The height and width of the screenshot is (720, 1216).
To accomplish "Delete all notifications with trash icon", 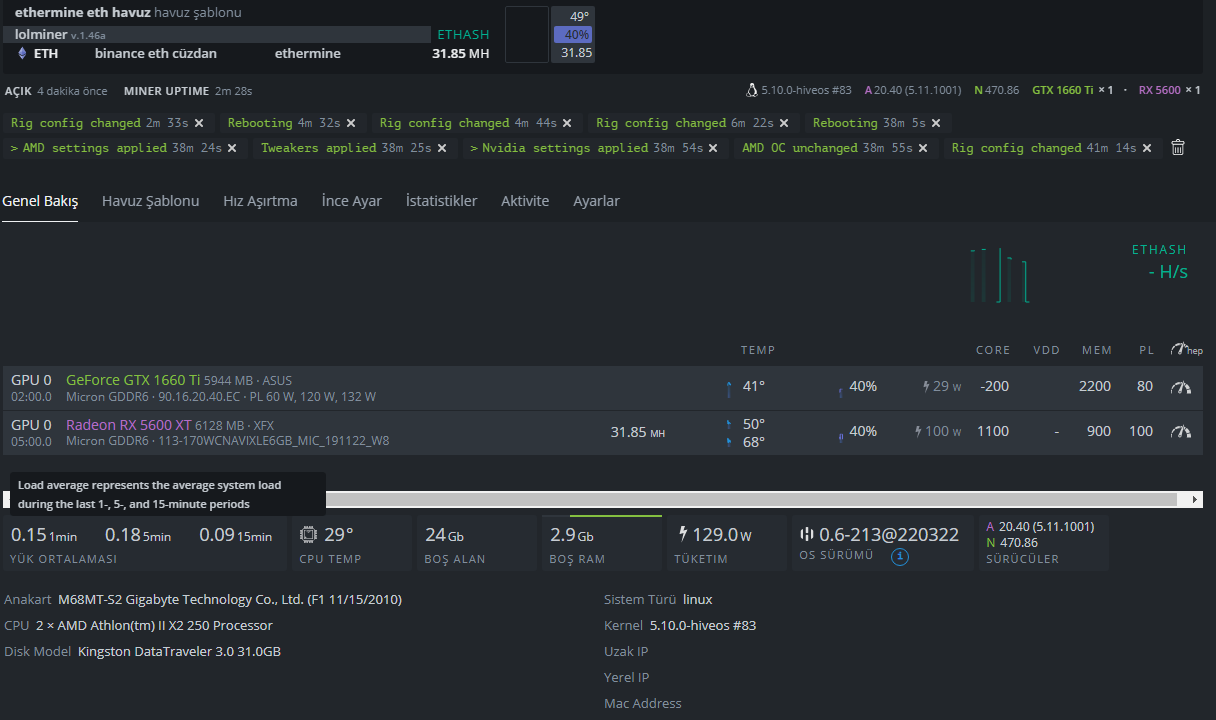I will [x=1178, y=148].
